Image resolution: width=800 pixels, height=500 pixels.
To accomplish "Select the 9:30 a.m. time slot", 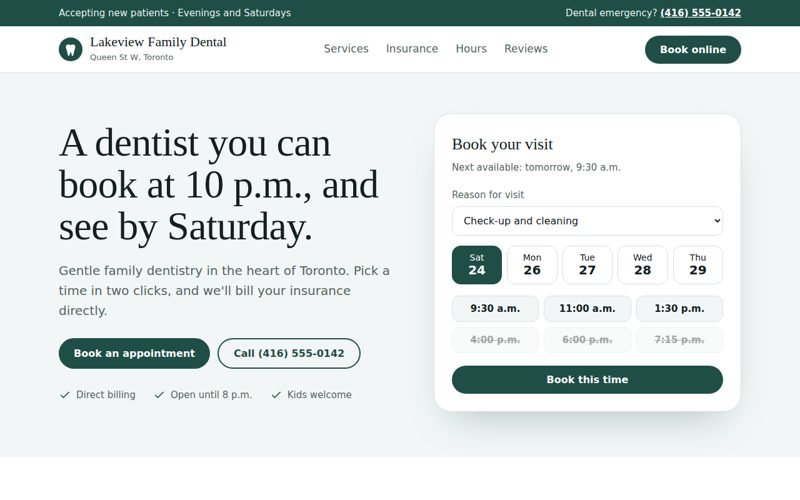I will tap(495, 309).
